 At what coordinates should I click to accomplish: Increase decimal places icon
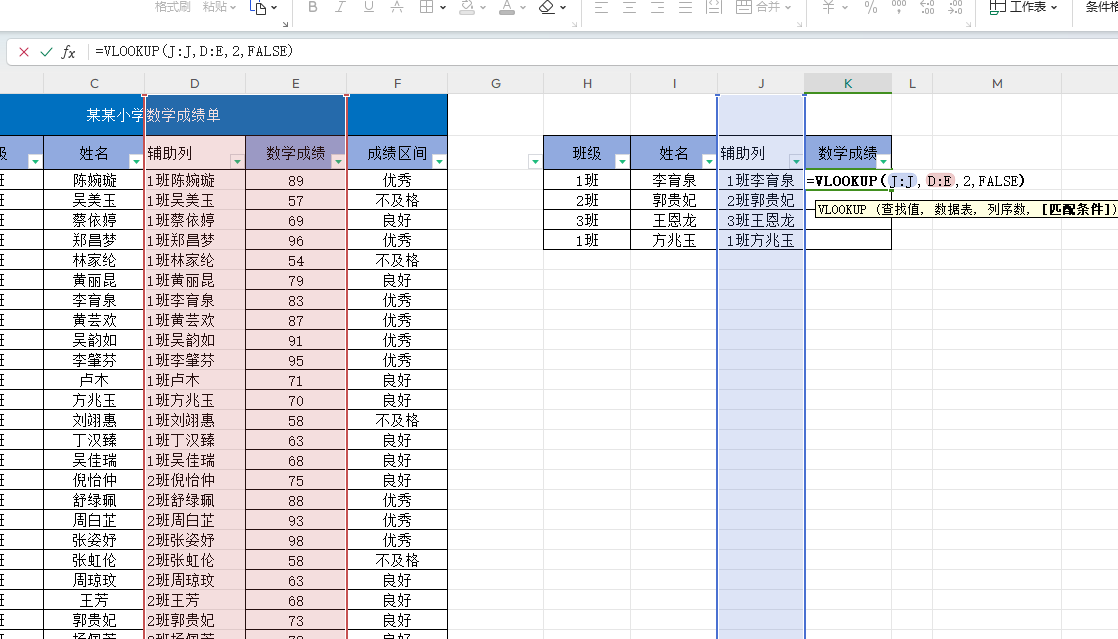click(927, 7)
